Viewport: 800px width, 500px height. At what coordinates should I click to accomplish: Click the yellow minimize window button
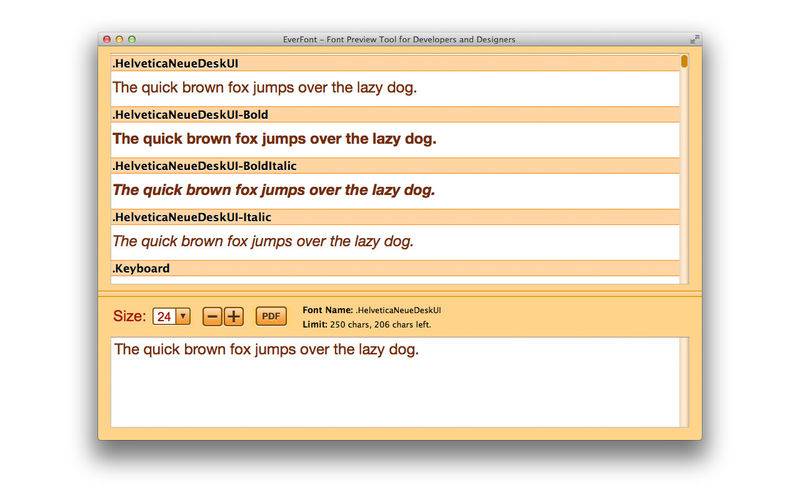(x=119, y=39)
